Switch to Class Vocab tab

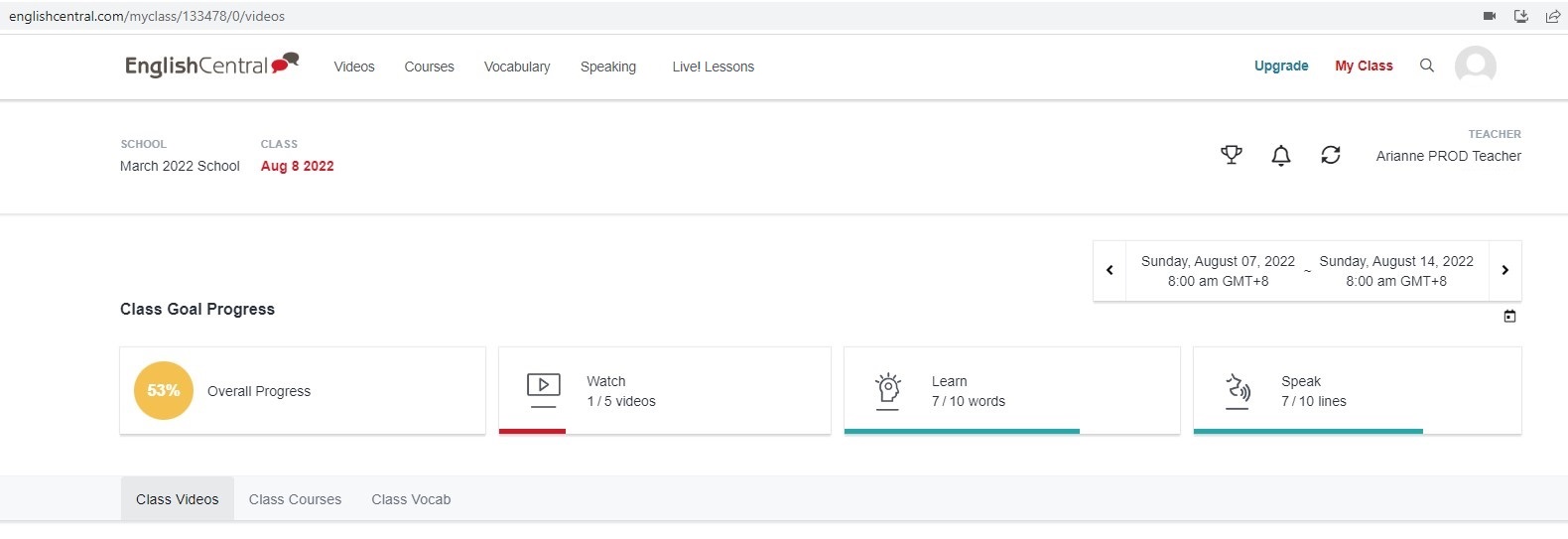click(411, 499)
